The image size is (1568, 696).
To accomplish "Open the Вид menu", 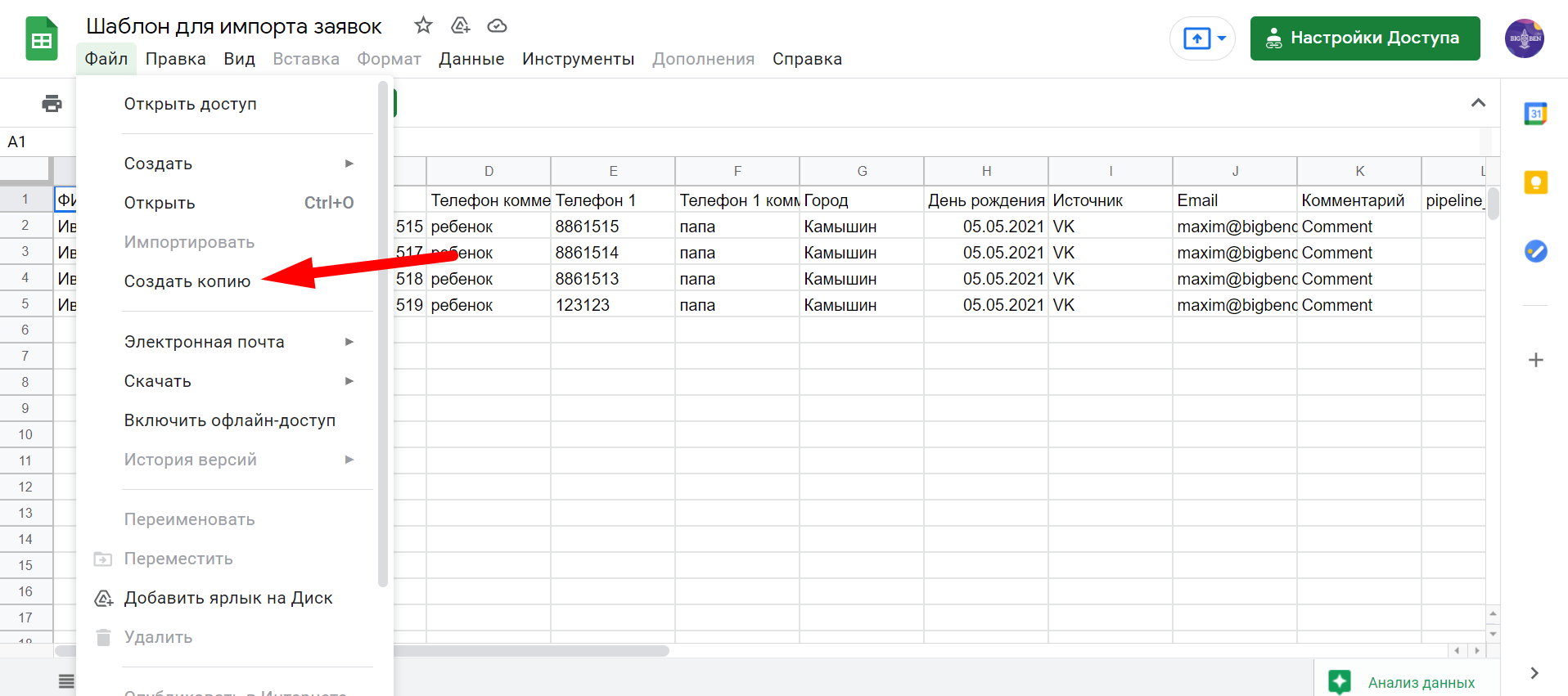I will (240, 59).
